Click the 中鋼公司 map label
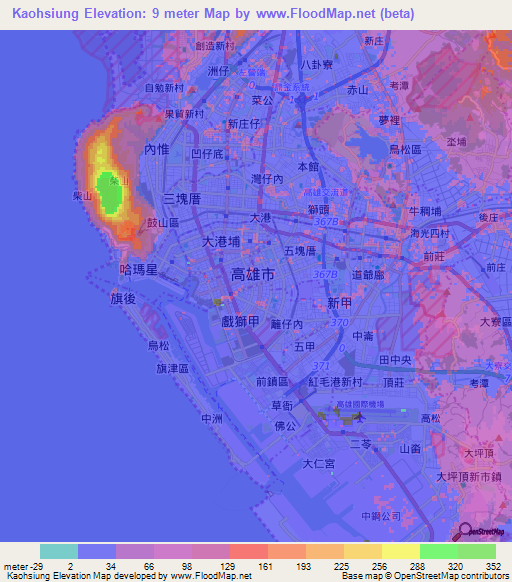Image resolution: width=512 pixels, height=582 pixels. 381,516
